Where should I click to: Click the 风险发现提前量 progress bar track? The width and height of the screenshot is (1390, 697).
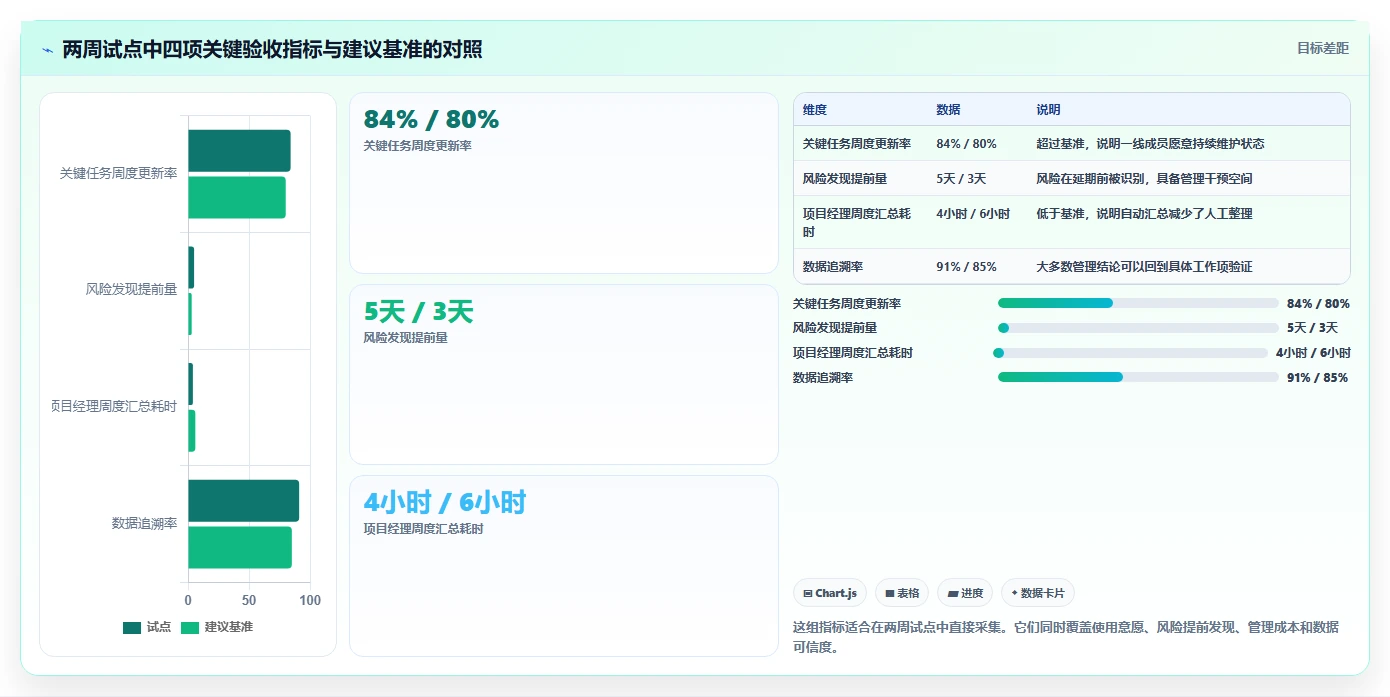[1138, 328]
